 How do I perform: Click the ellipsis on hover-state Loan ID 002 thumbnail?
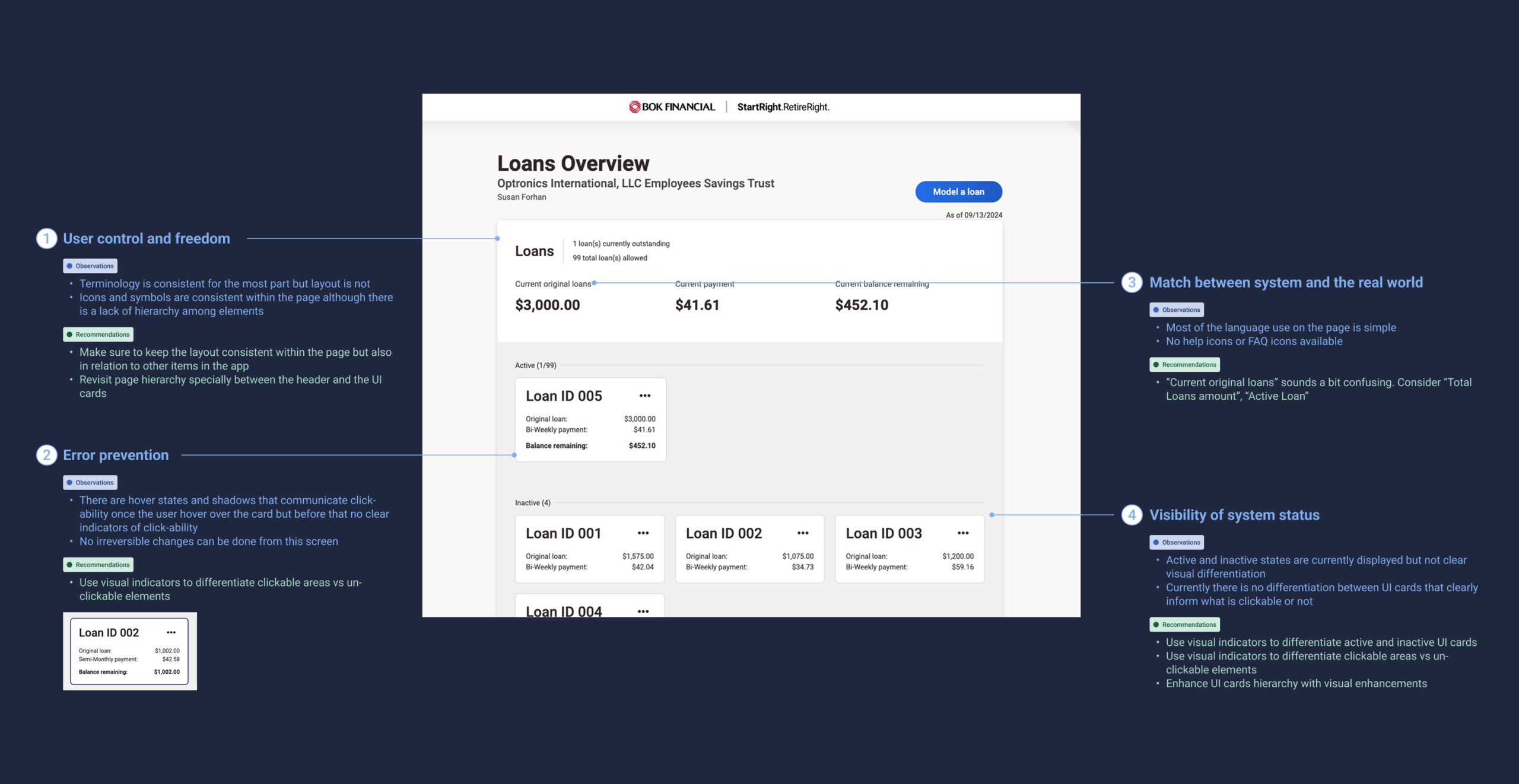coord(171,632)
